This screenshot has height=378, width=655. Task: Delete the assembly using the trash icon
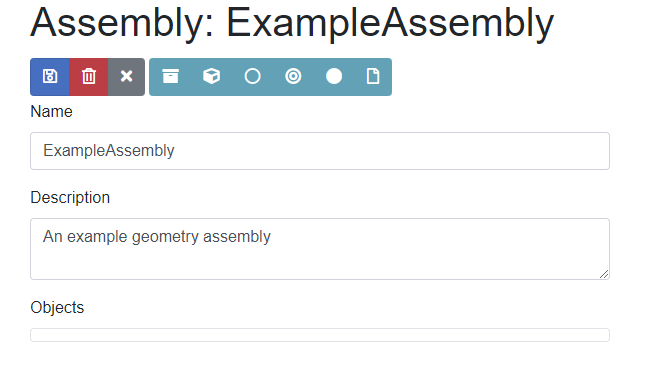89,77
